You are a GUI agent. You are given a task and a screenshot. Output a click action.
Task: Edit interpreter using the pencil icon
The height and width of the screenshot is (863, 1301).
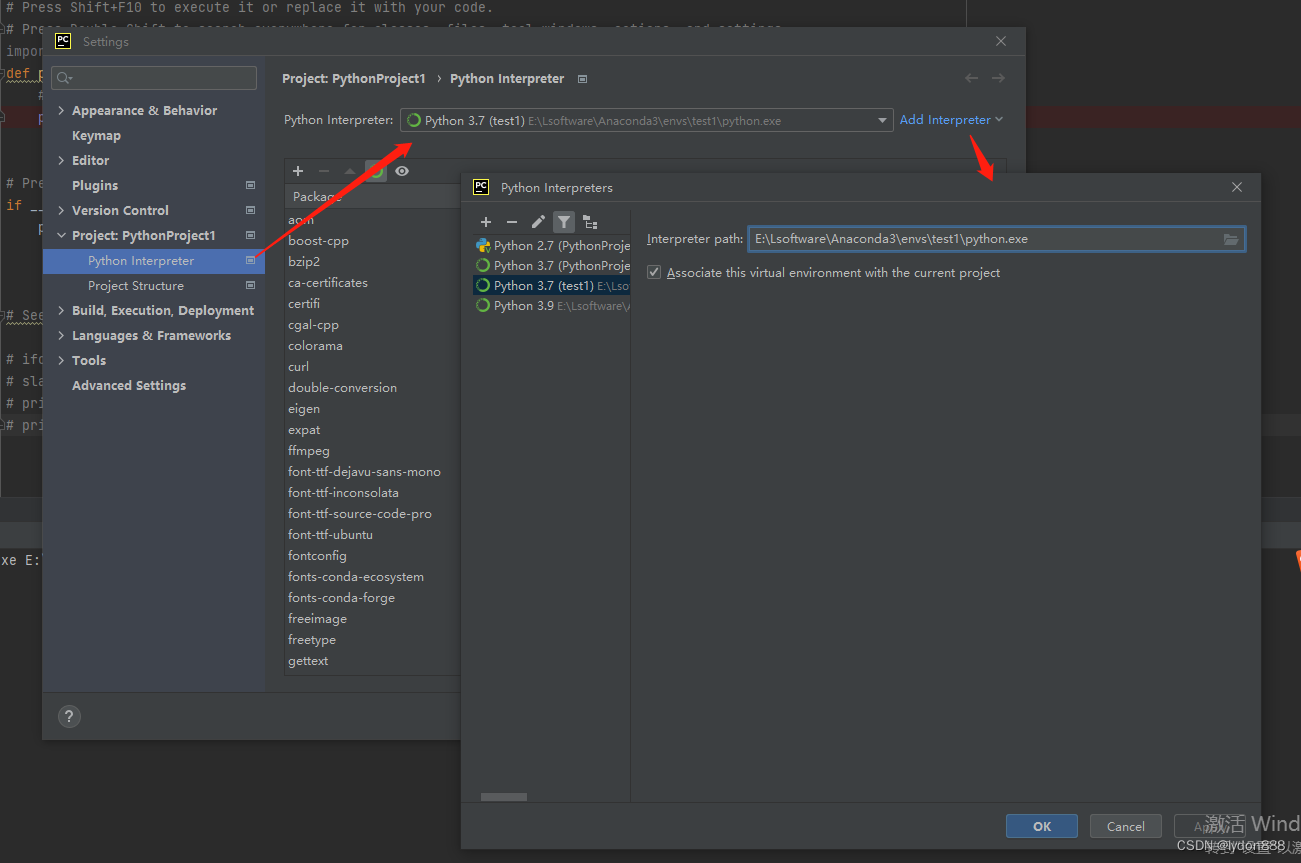[x=538, y=222]
